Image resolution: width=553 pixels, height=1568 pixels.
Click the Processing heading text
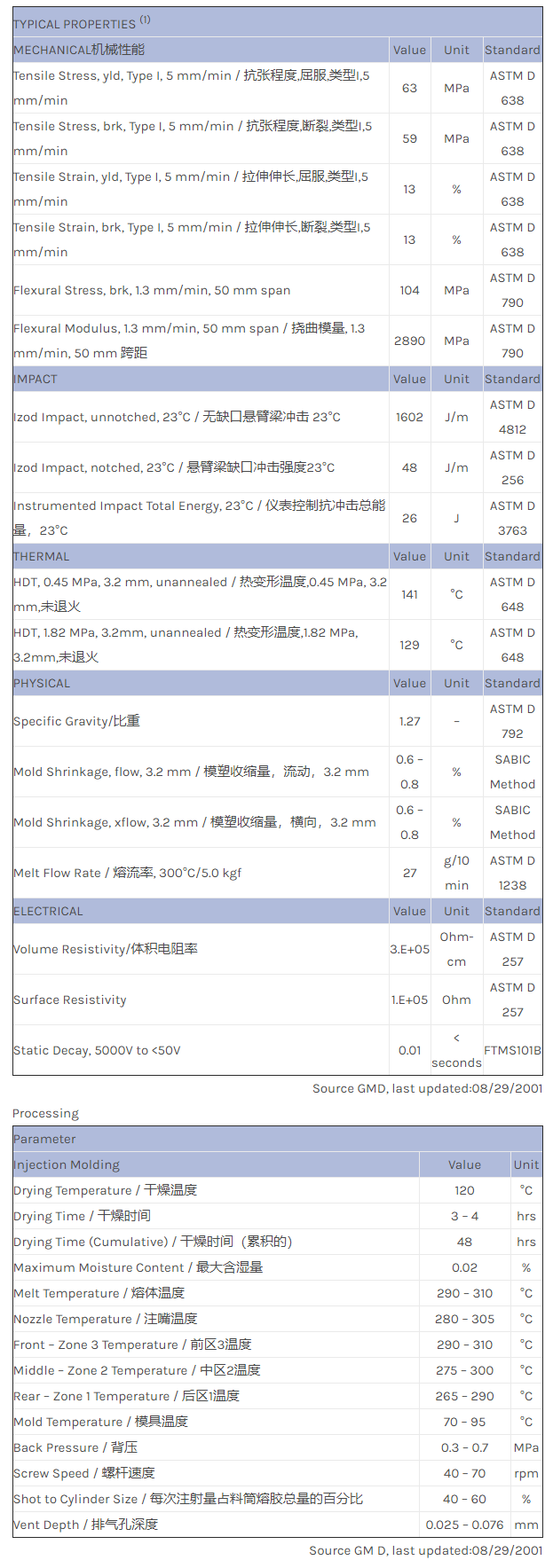45,1113
